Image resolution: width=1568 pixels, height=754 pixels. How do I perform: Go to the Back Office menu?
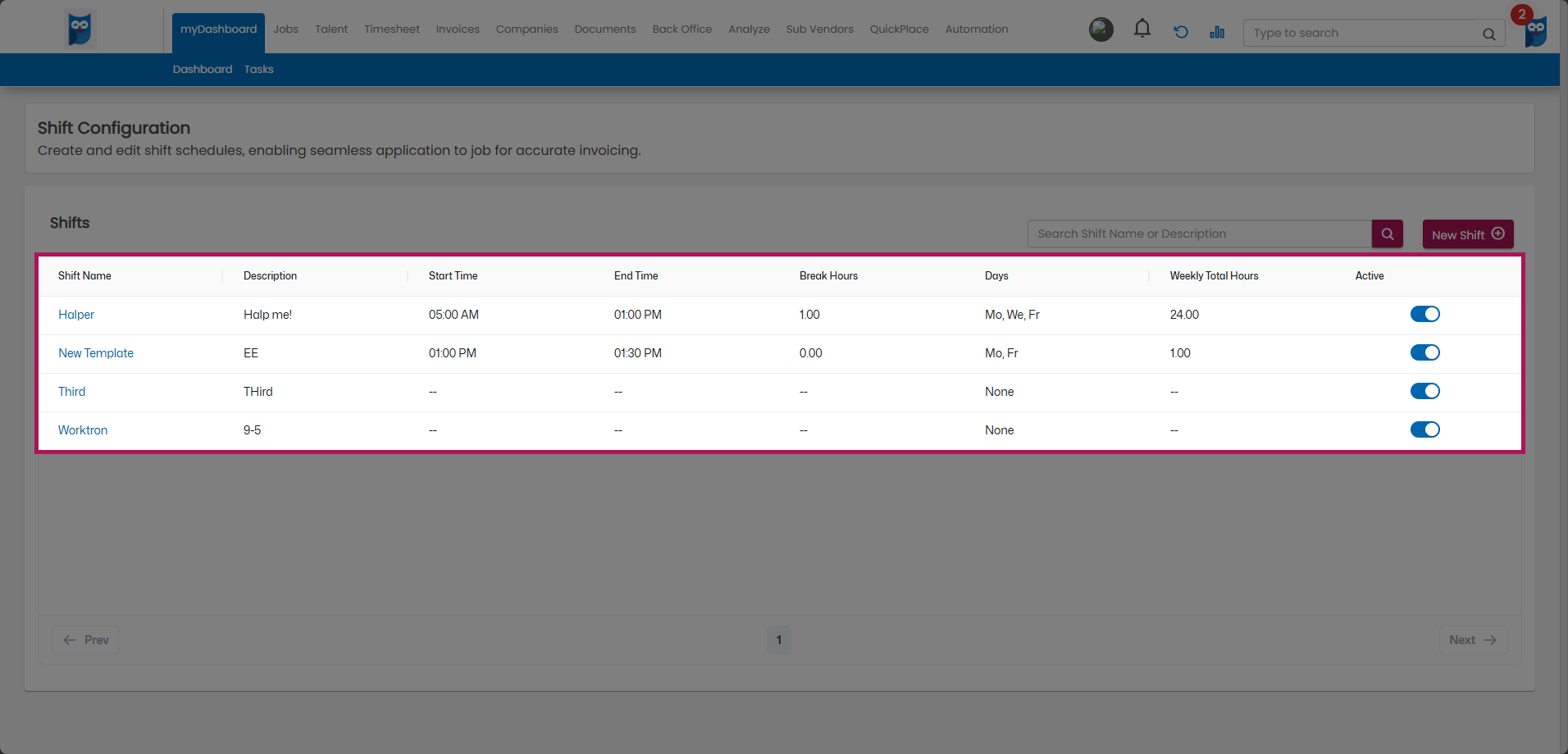point(681,30)
